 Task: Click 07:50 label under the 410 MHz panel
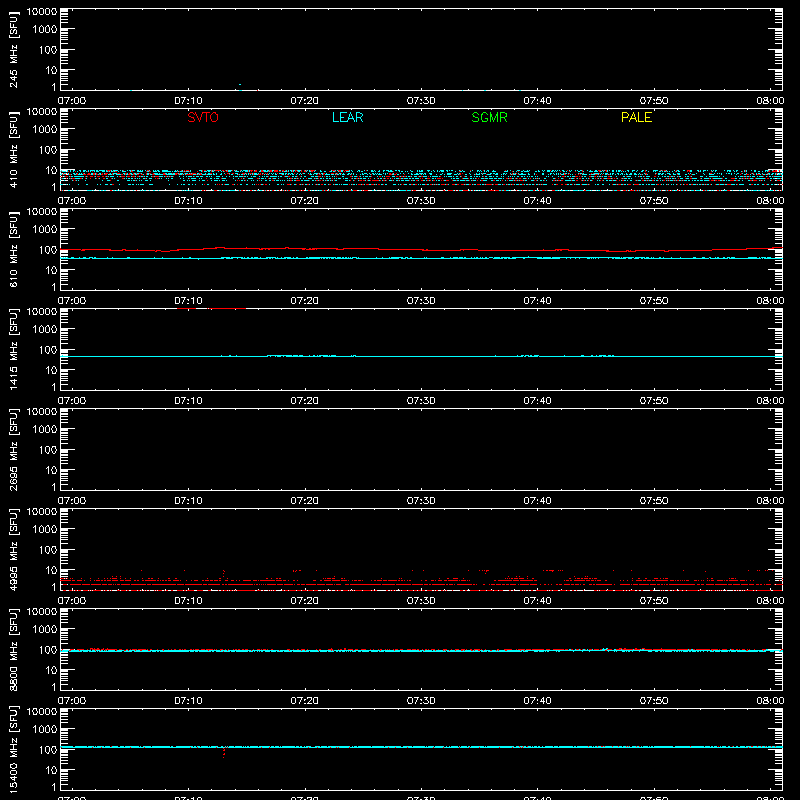(x=654, y=201)
